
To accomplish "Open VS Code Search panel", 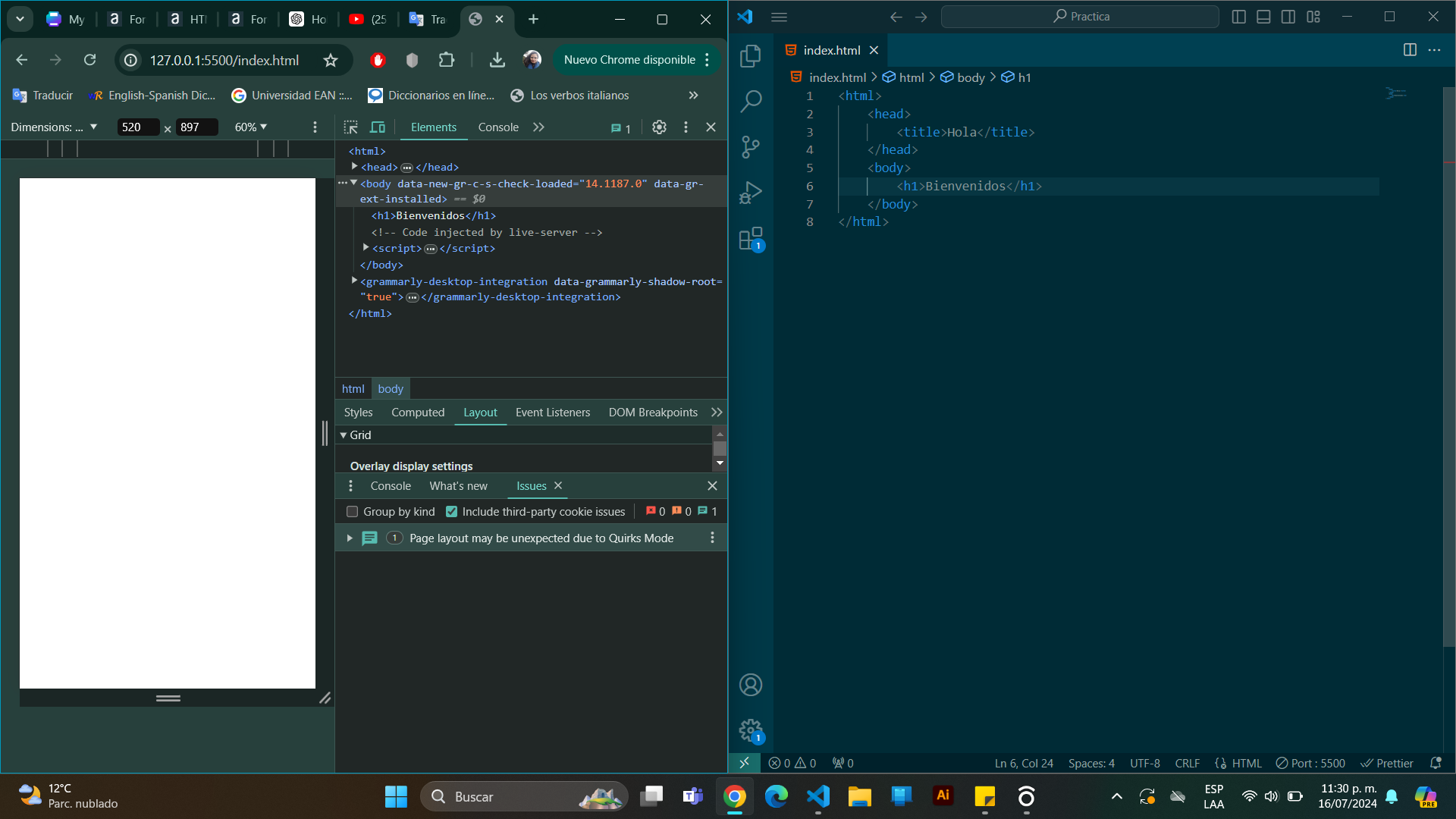I will tap(751, 101).
